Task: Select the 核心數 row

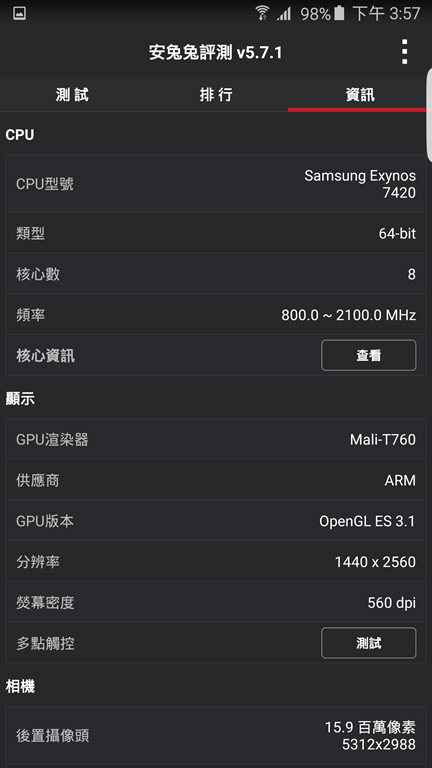Action: click(216, 273)
